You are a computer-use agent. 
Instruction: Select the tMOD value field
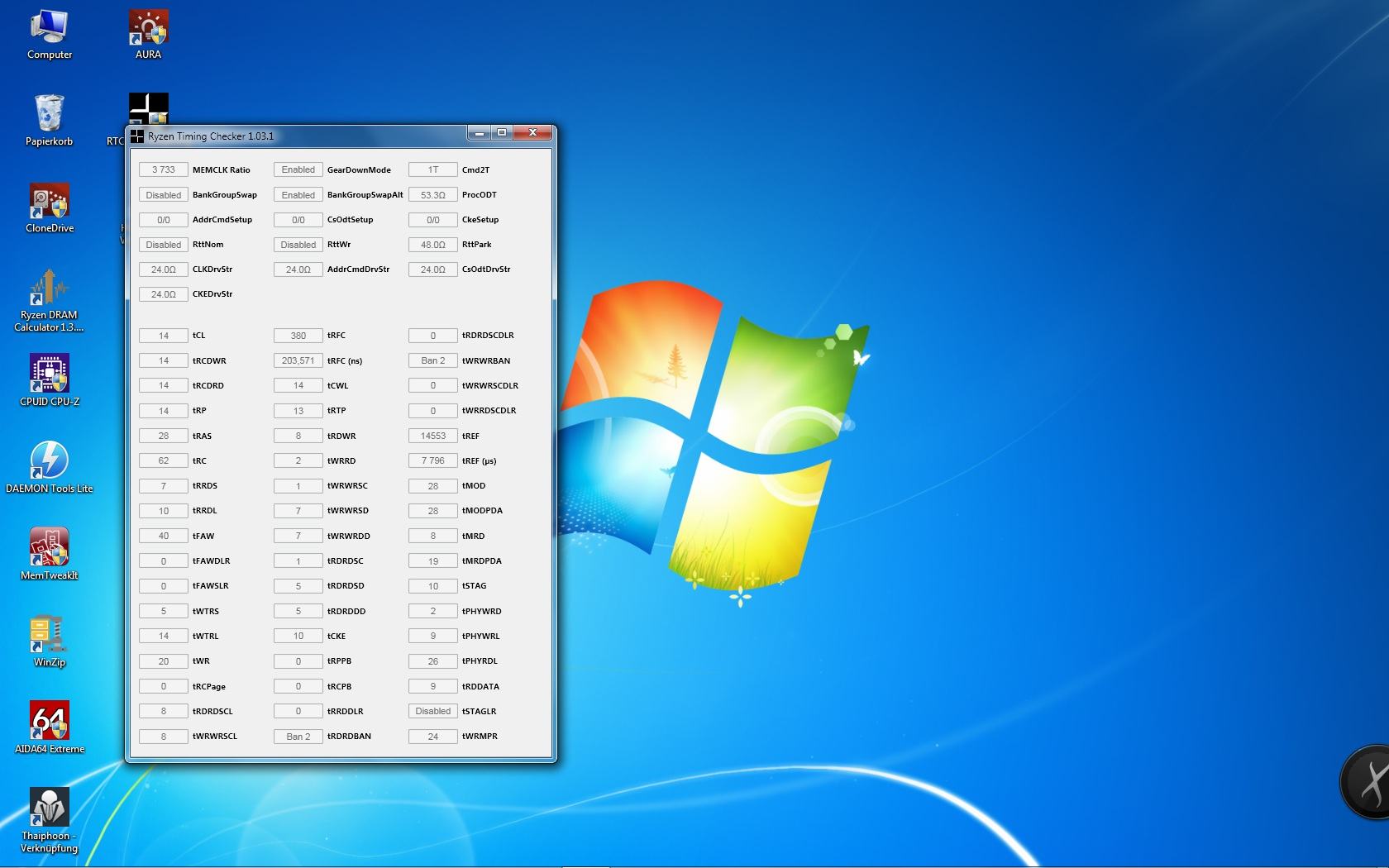[433, 486]
